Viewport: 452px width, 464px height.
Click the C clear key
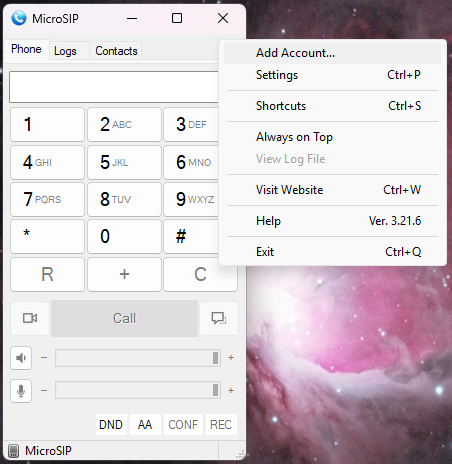click(200, 274)
